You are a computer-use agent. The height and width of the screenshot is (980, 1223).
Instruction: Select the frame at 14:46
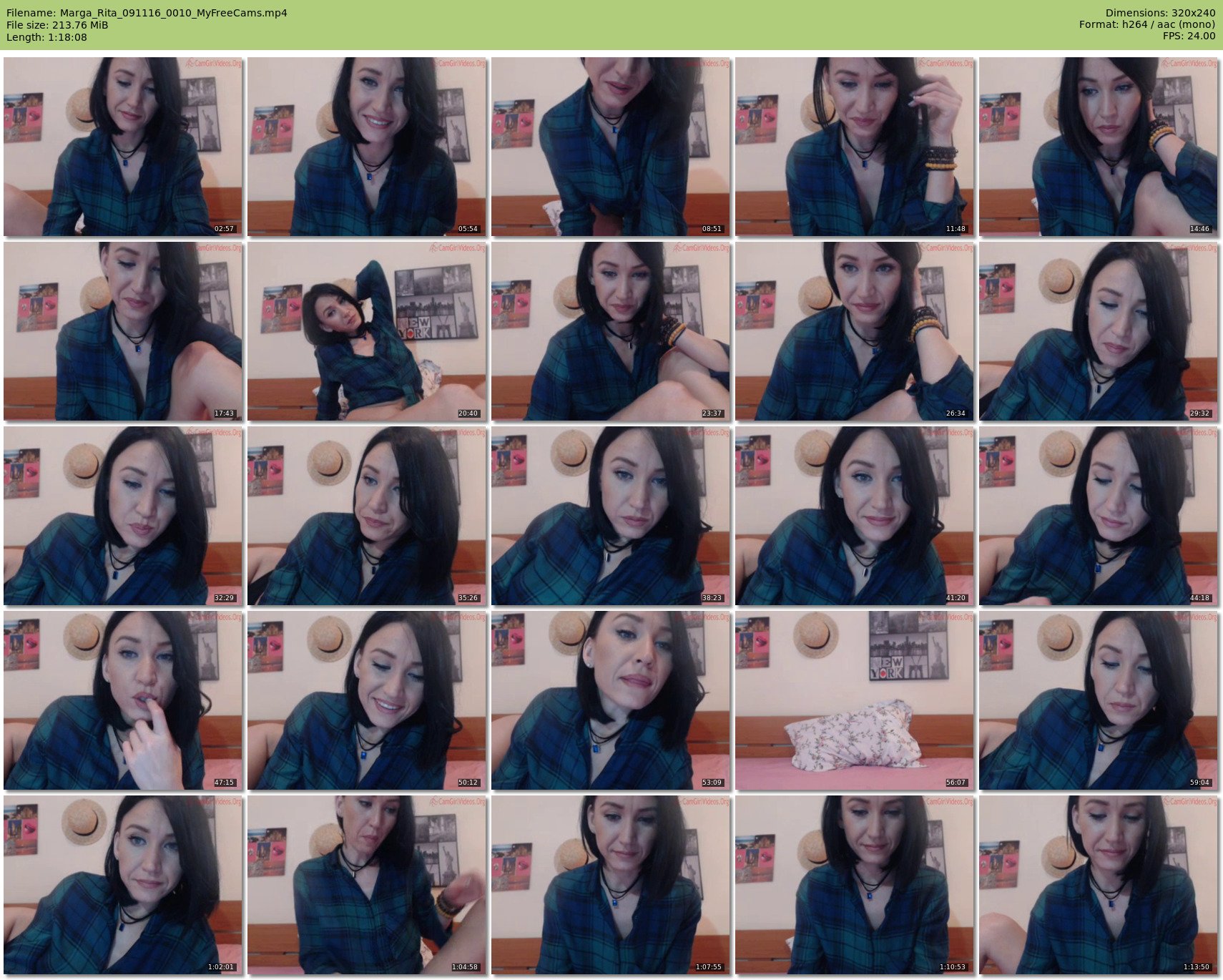[x=1098, y=147]
